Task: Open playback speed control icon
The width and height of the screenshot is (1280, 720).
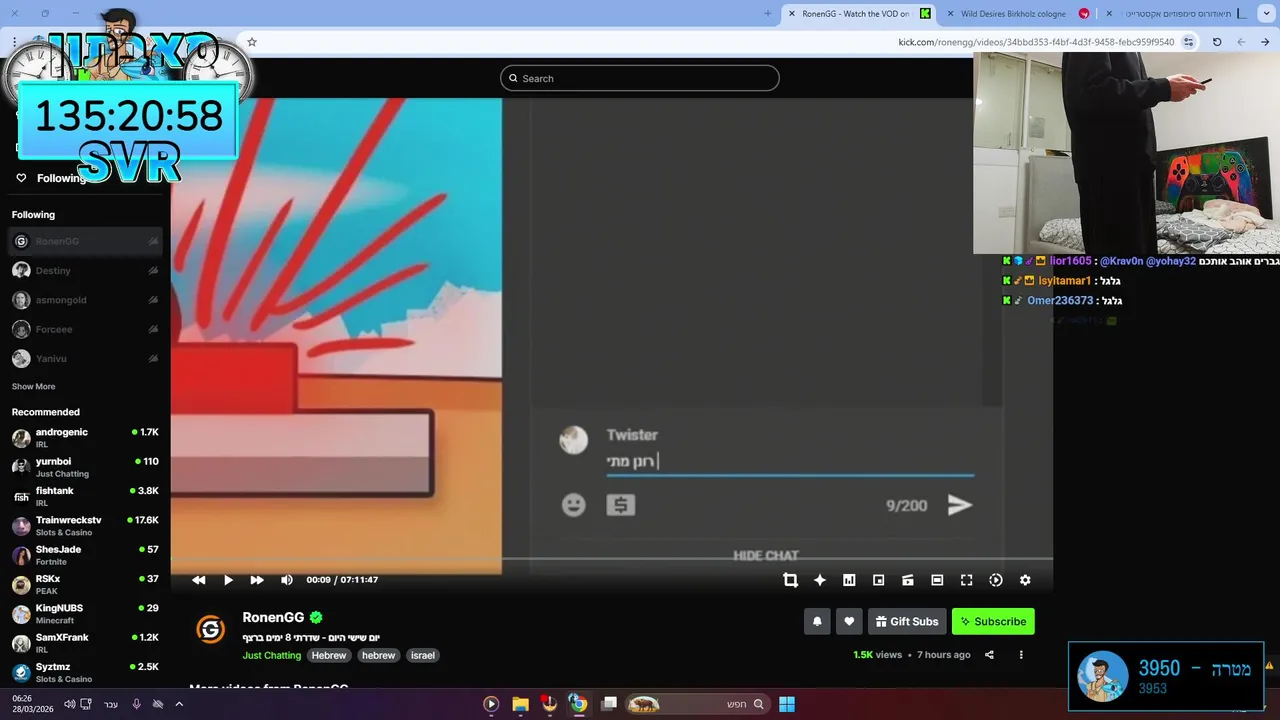Action: coord(996,580)
